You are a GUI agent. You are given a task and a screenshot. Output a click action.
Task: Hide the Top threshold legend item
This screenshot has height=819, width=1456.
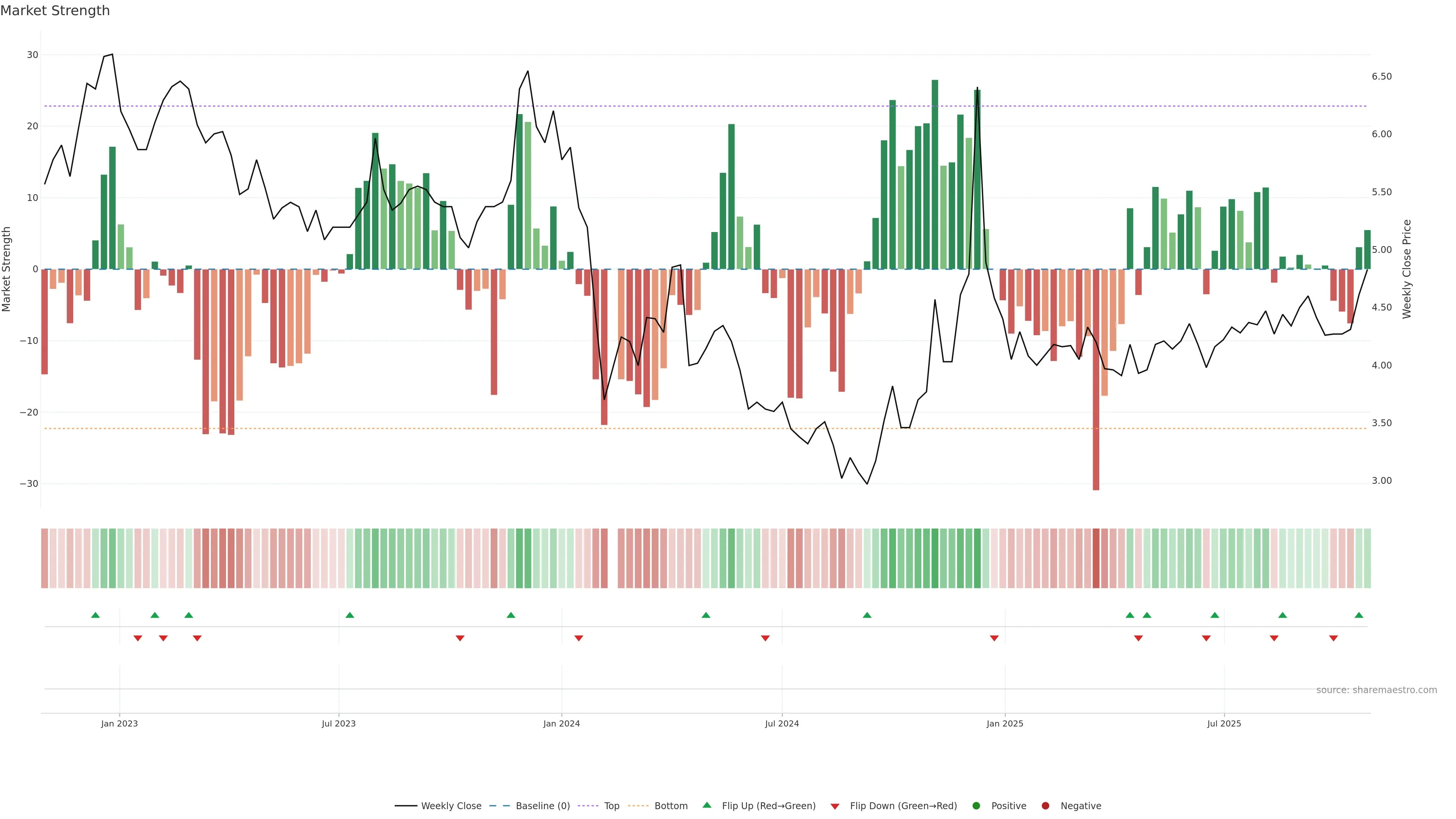tap(611, 806)
